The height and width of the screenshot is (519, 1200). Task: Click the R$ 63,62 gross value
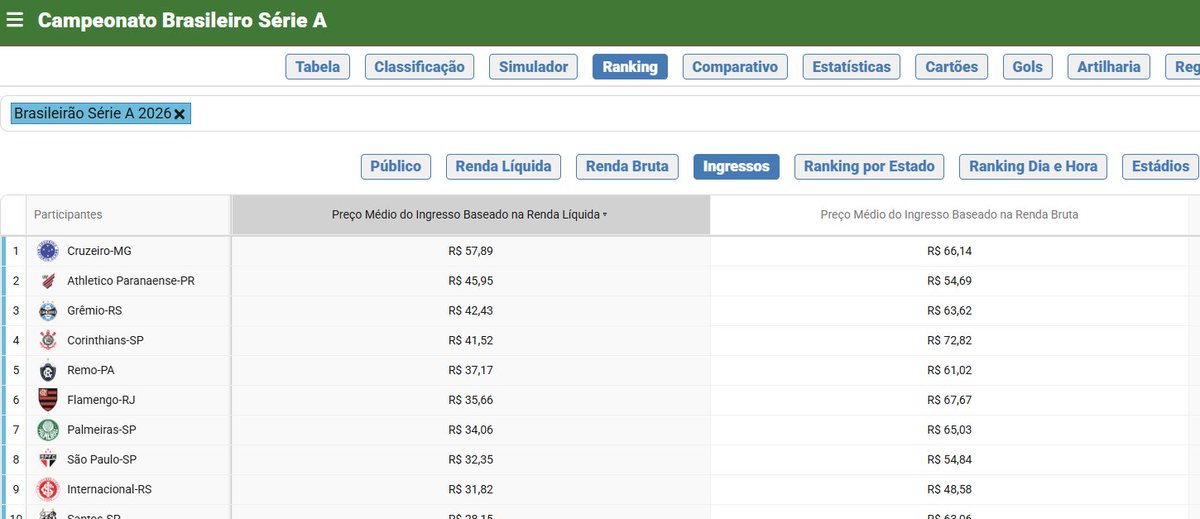[x=950, y=311]
